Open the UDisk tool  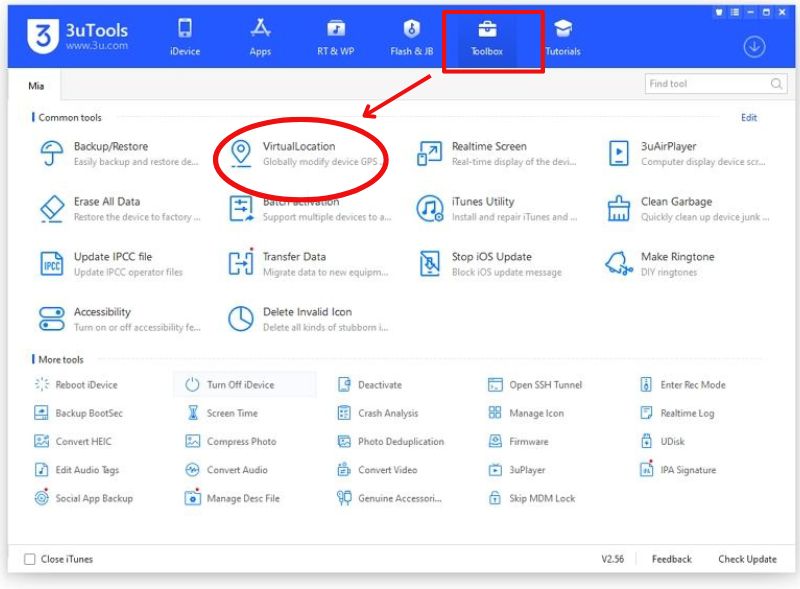[662, 441]
